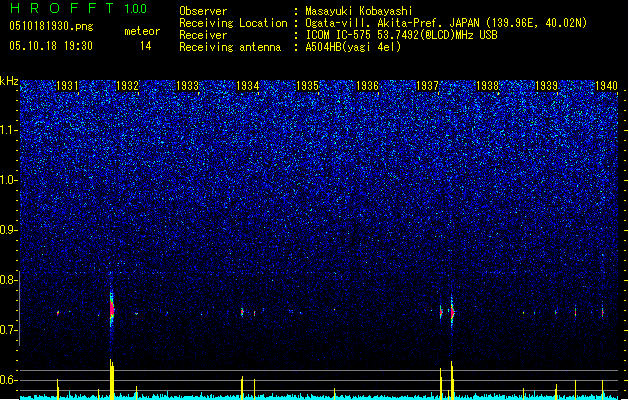Click the kHz axis unit label
Image resolution: width=629 pixels, height=400 pixels.
coord(9,81)
